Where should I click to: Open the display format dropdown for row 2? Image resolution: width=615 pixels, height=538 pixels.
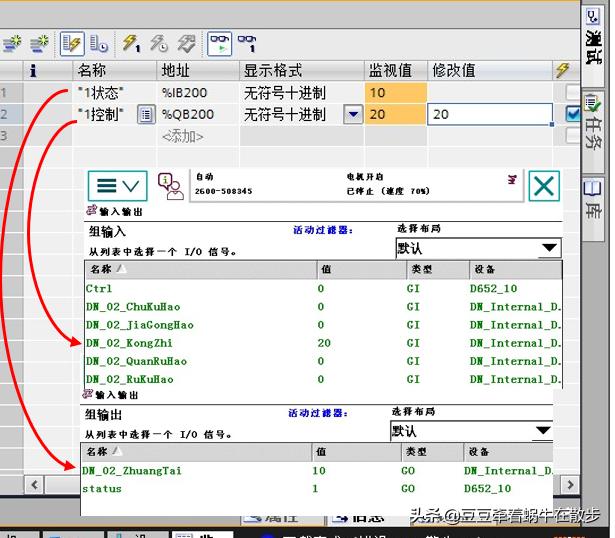click(x=353, y=115)
